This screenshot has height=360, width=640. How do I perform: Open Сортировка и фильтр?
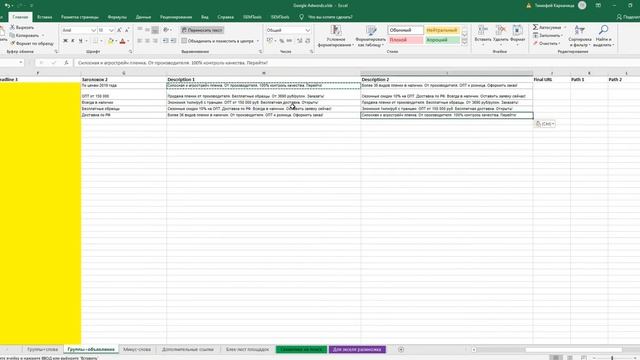pyautogui.click(x=580, y=36)
